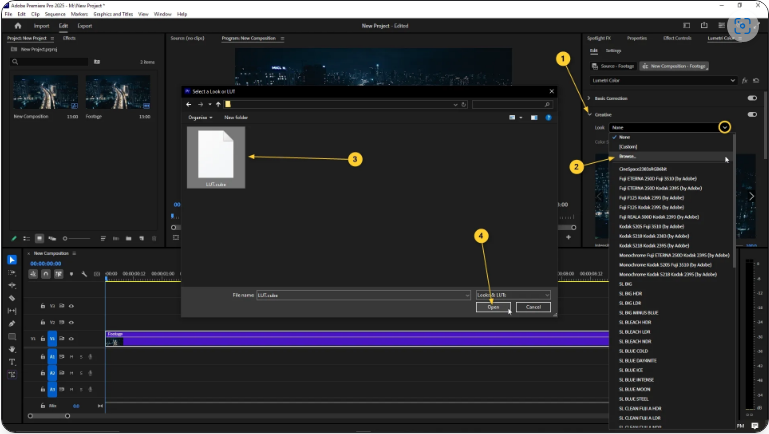Click the Quick Export share icon
This screenshot has height=434, width=769.
pyautogui.click(x=704, y=26)
